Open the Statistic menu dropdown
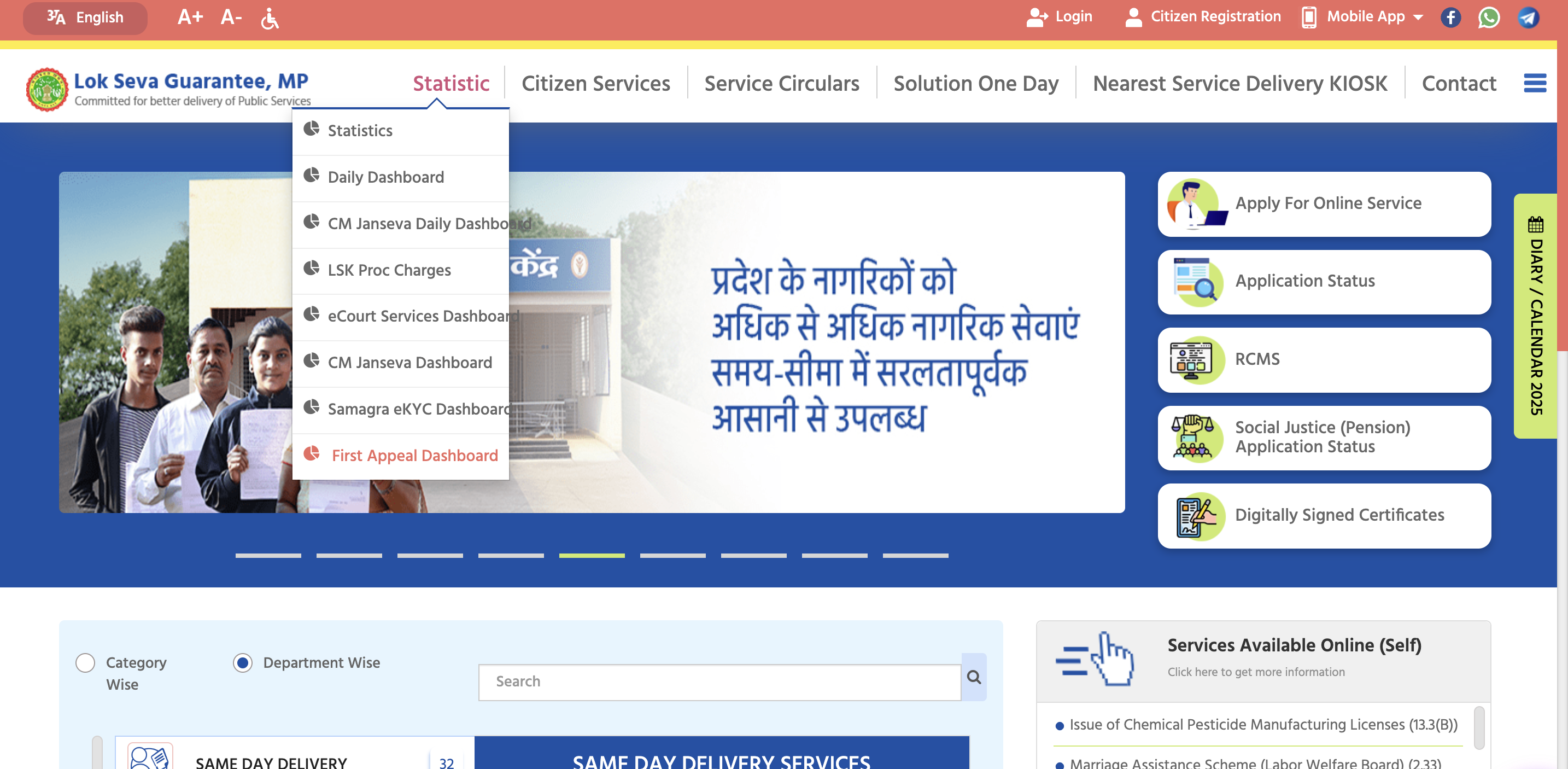Image resolution: width=1568 pixels, height=769 pixels. [451, 83]
